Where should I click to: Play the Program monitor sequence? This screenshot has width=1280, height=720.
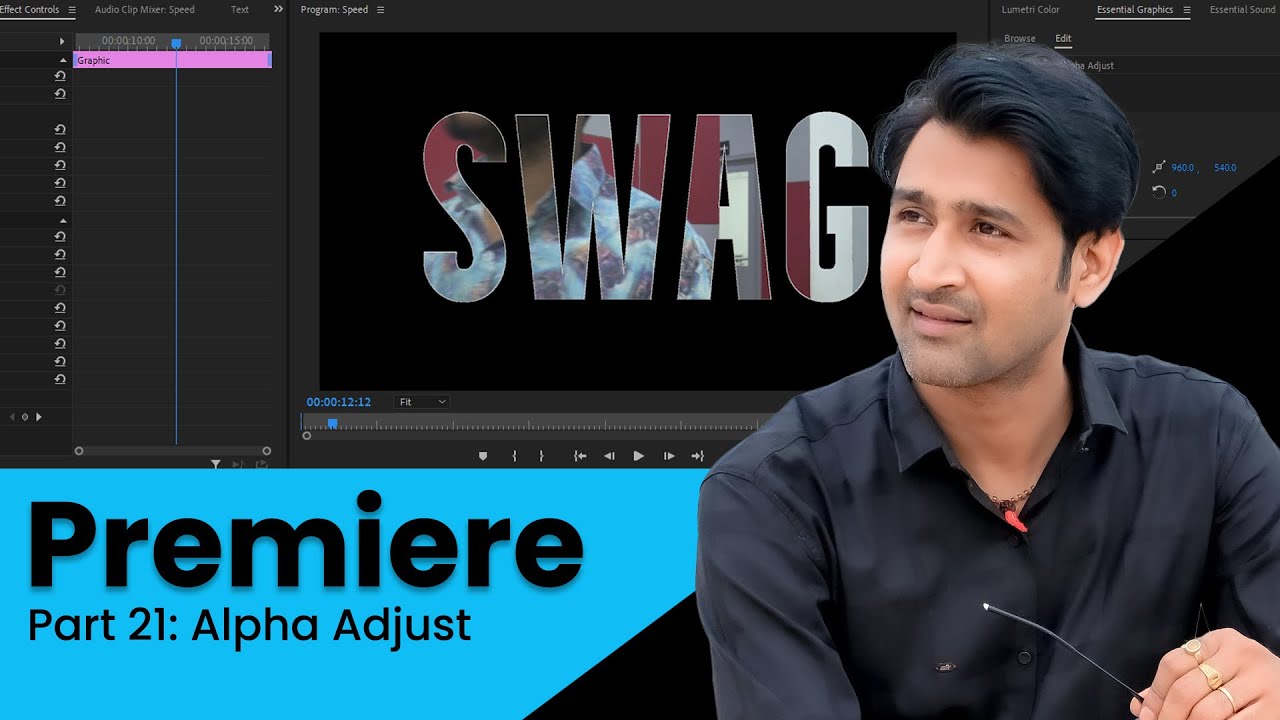tap(638, 456)
